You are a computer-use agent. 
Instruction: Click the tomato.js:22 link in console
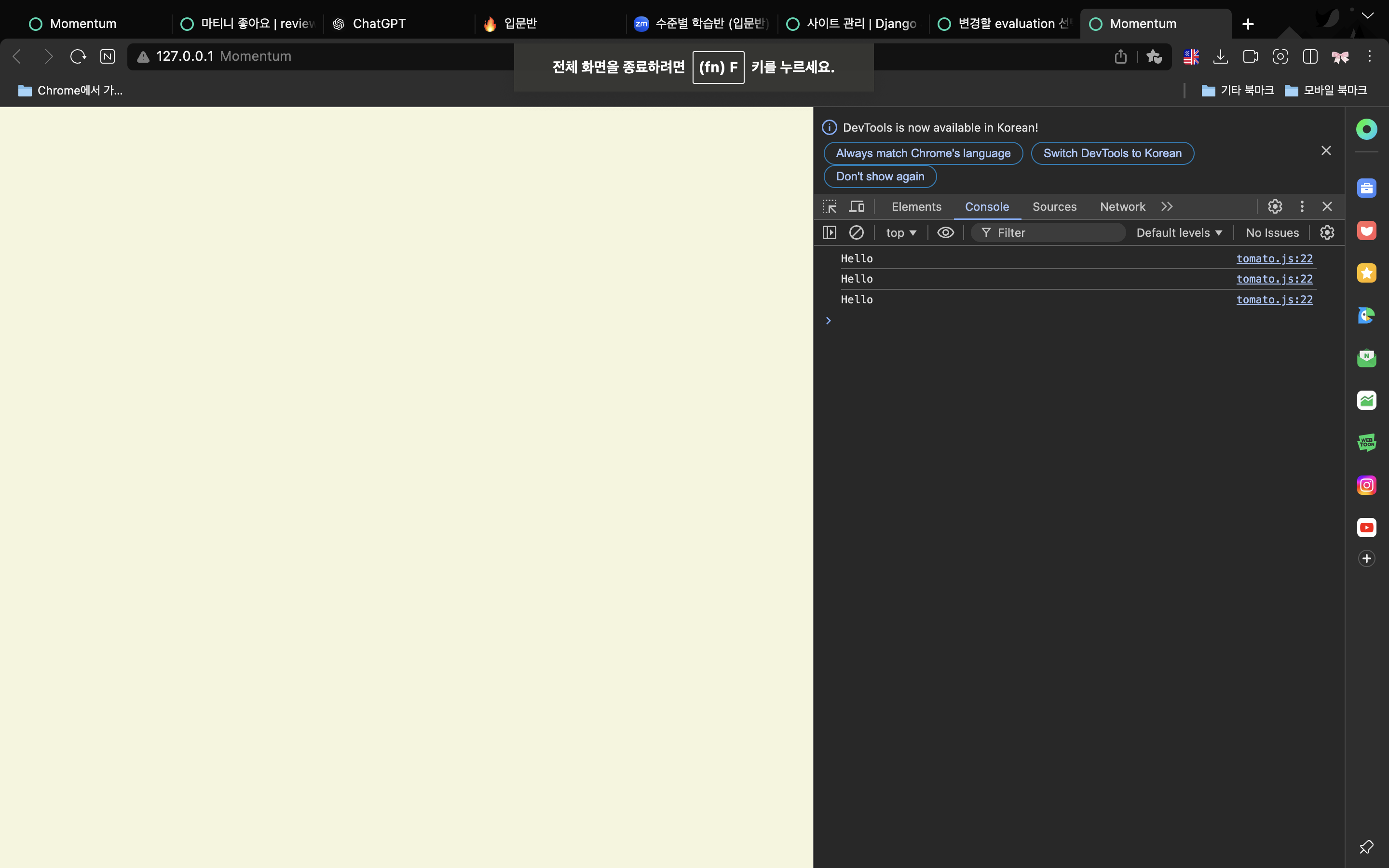point(1274,258)
